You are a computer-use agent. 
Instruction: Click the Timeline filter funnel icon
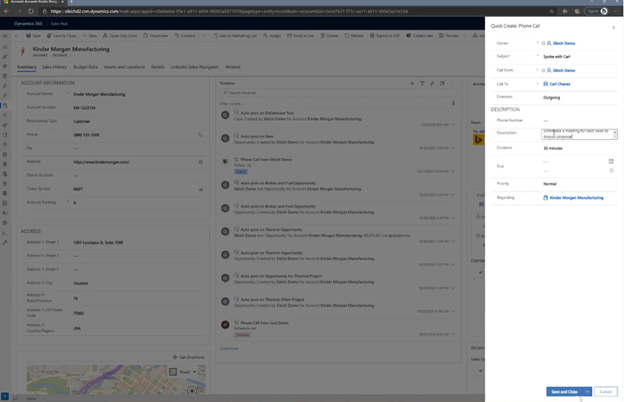pos(422,84)
